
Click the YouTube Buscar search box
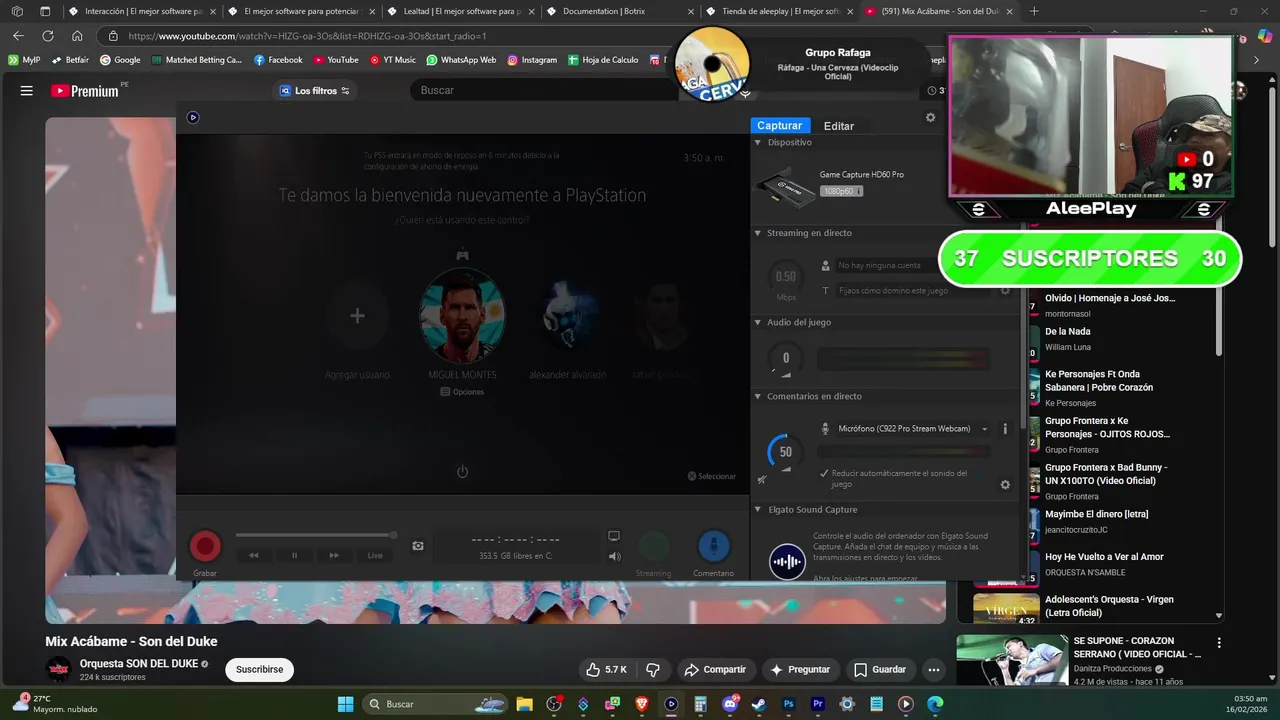click(x=545, y=90)
